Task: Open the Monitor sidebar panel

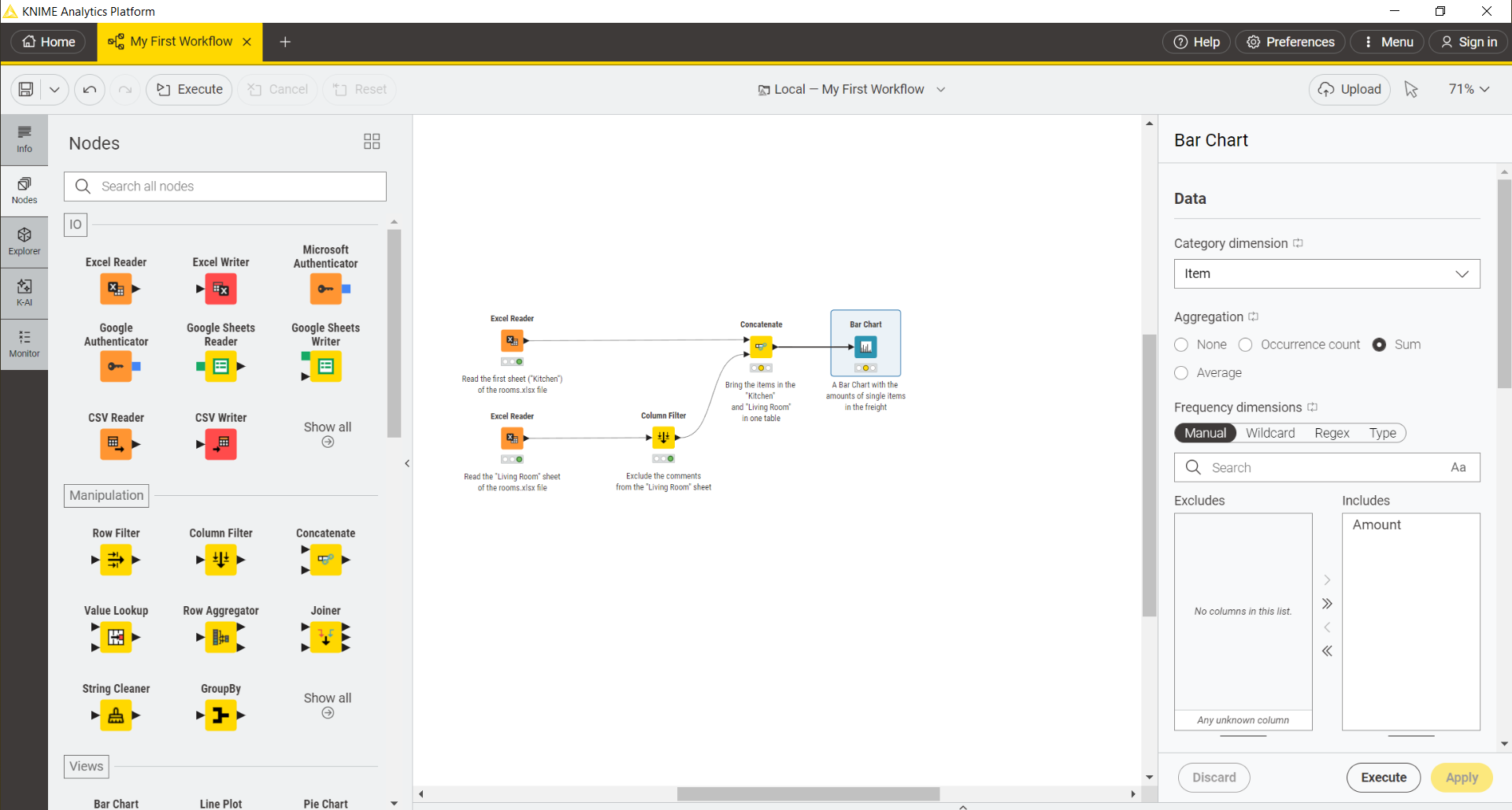Action: pos(24,344)
